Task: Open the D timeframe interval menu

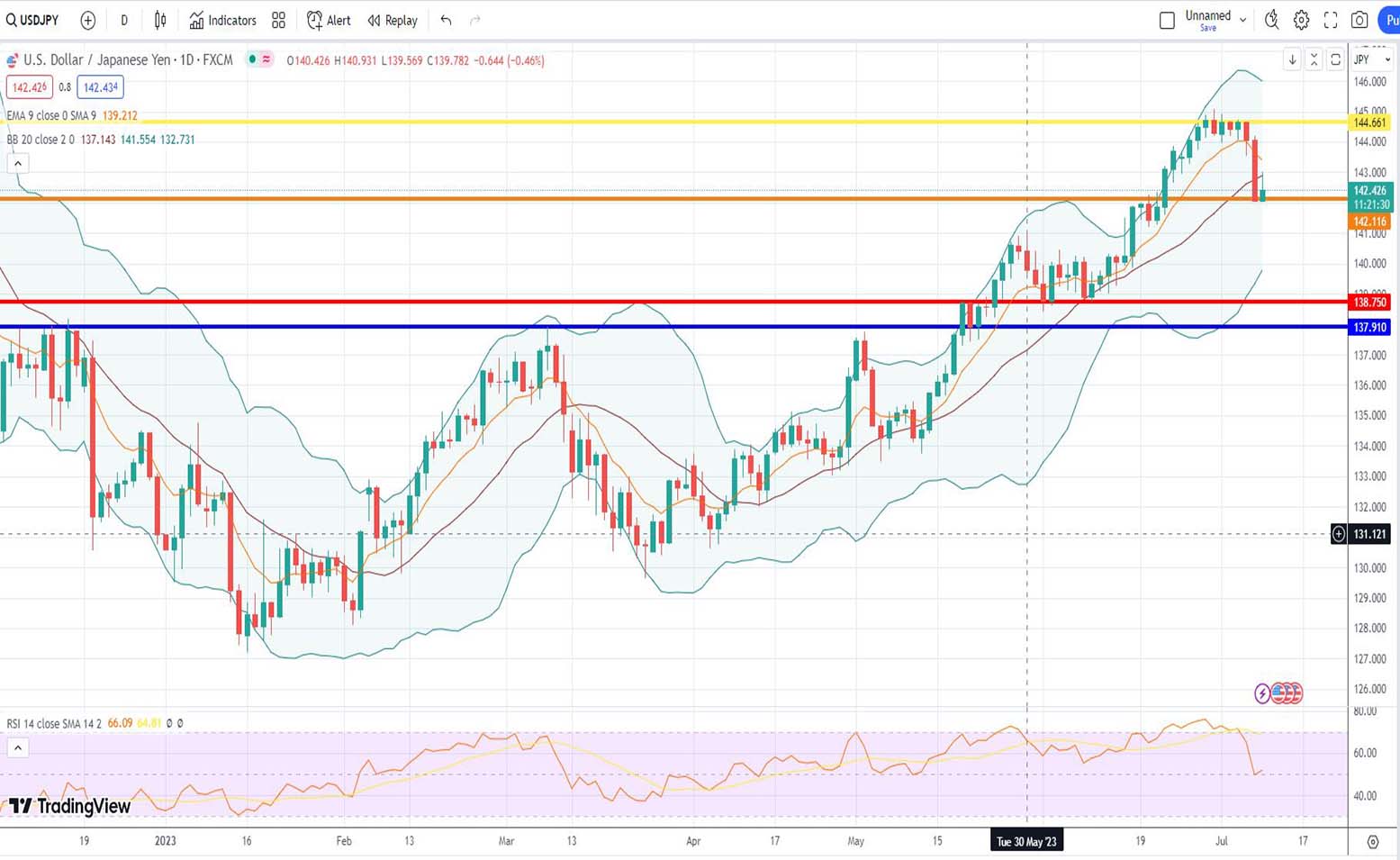Action: [124, 20]
